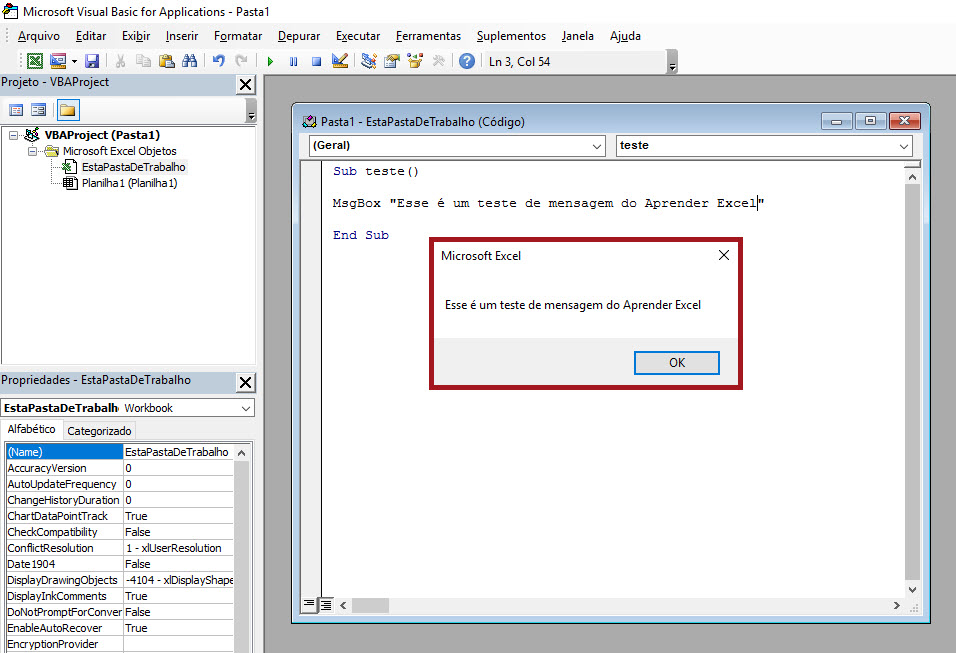The height and width of the screenshot is (653, 956).
Task: Redo the last undone action
Action: [241, 61]
